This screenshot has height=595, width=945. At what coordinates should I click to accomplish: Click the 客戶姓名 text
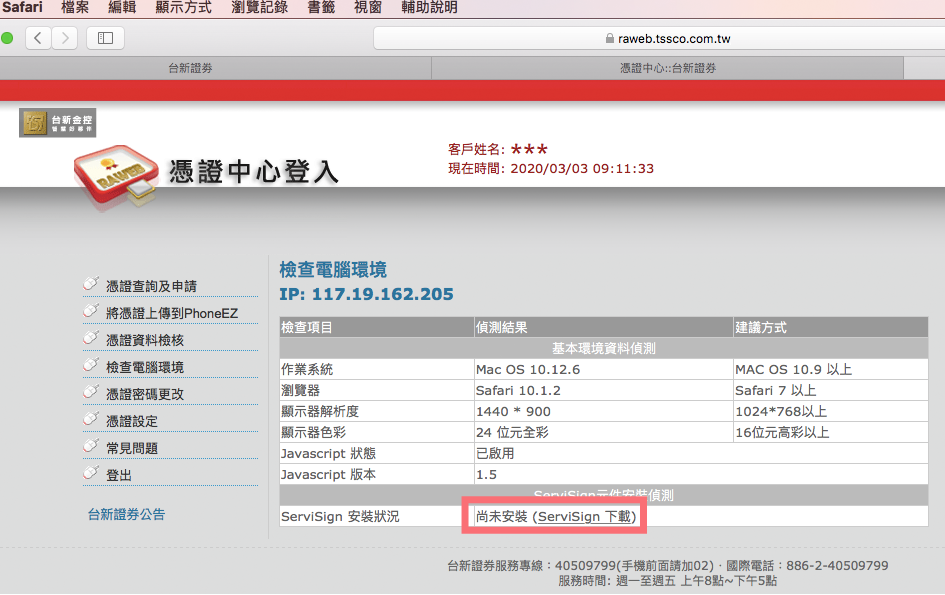[x=498, y=149]
